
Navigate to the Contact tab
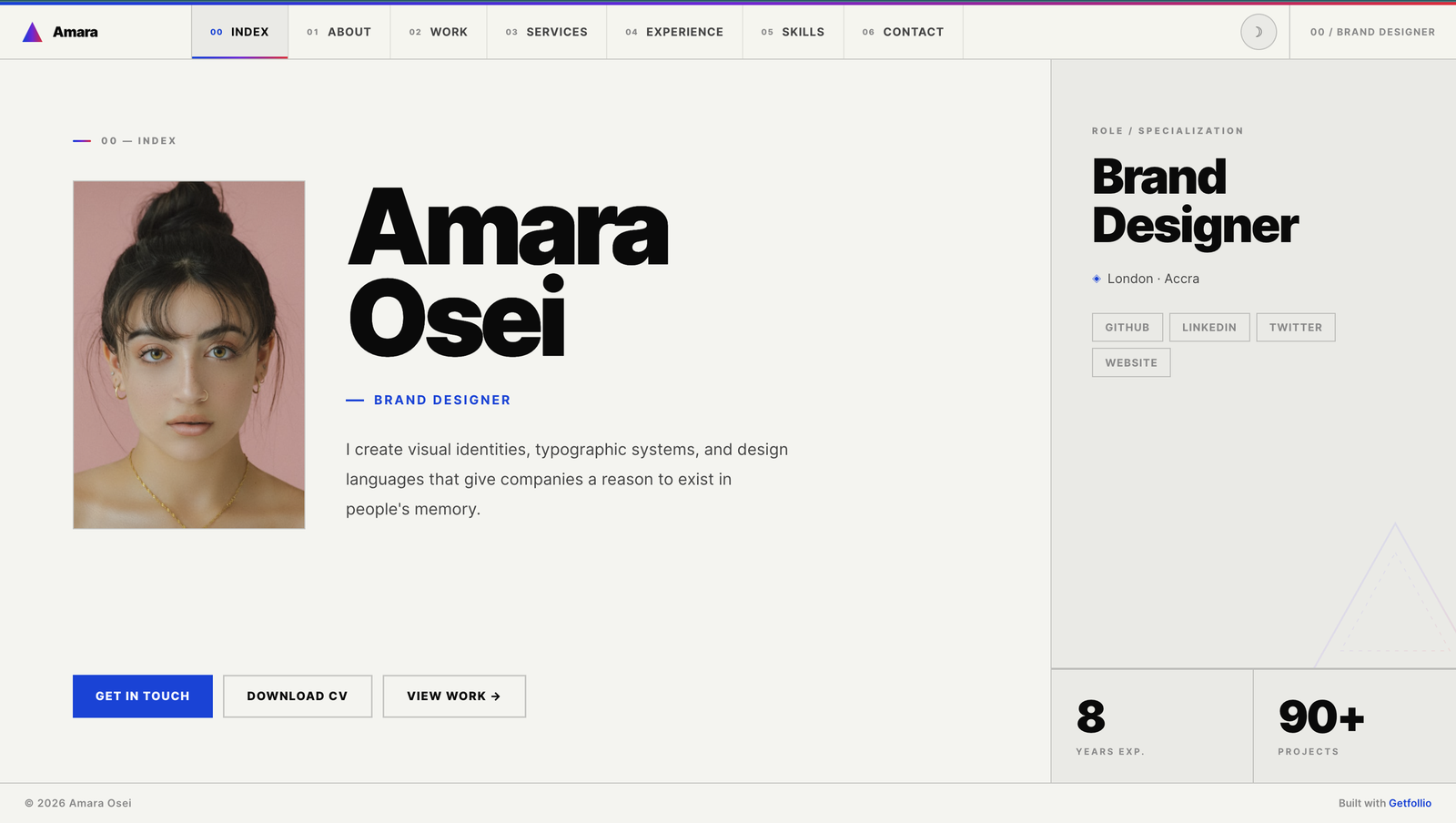[903, 32]
